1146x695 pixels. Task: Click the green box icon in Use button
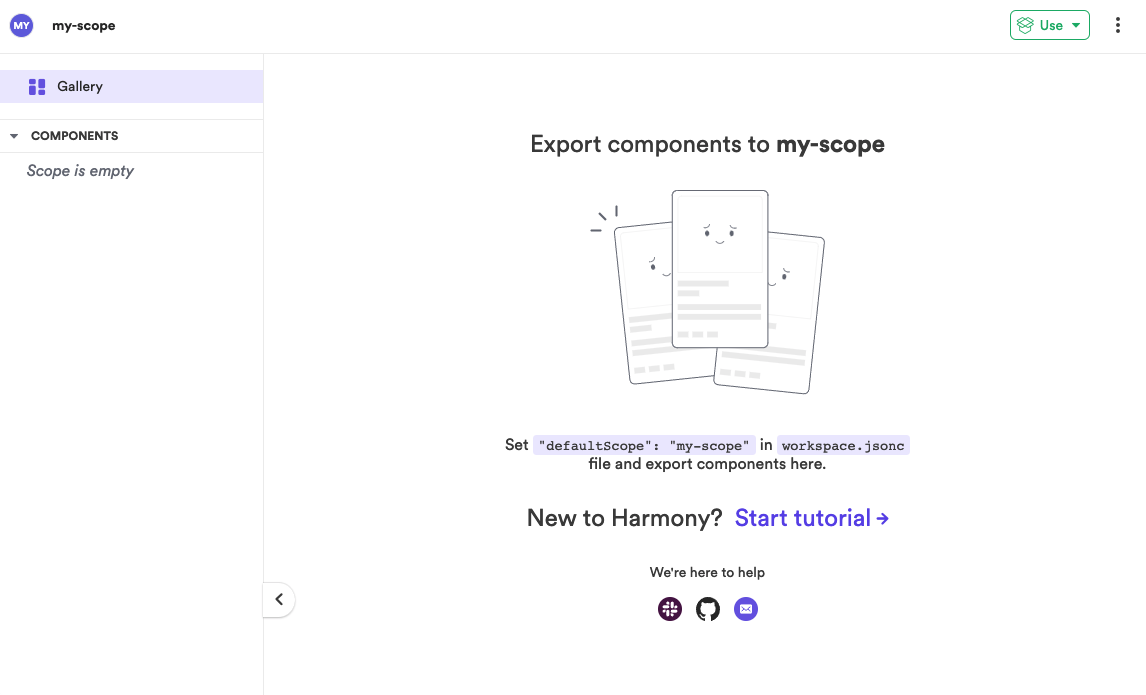1025,26
